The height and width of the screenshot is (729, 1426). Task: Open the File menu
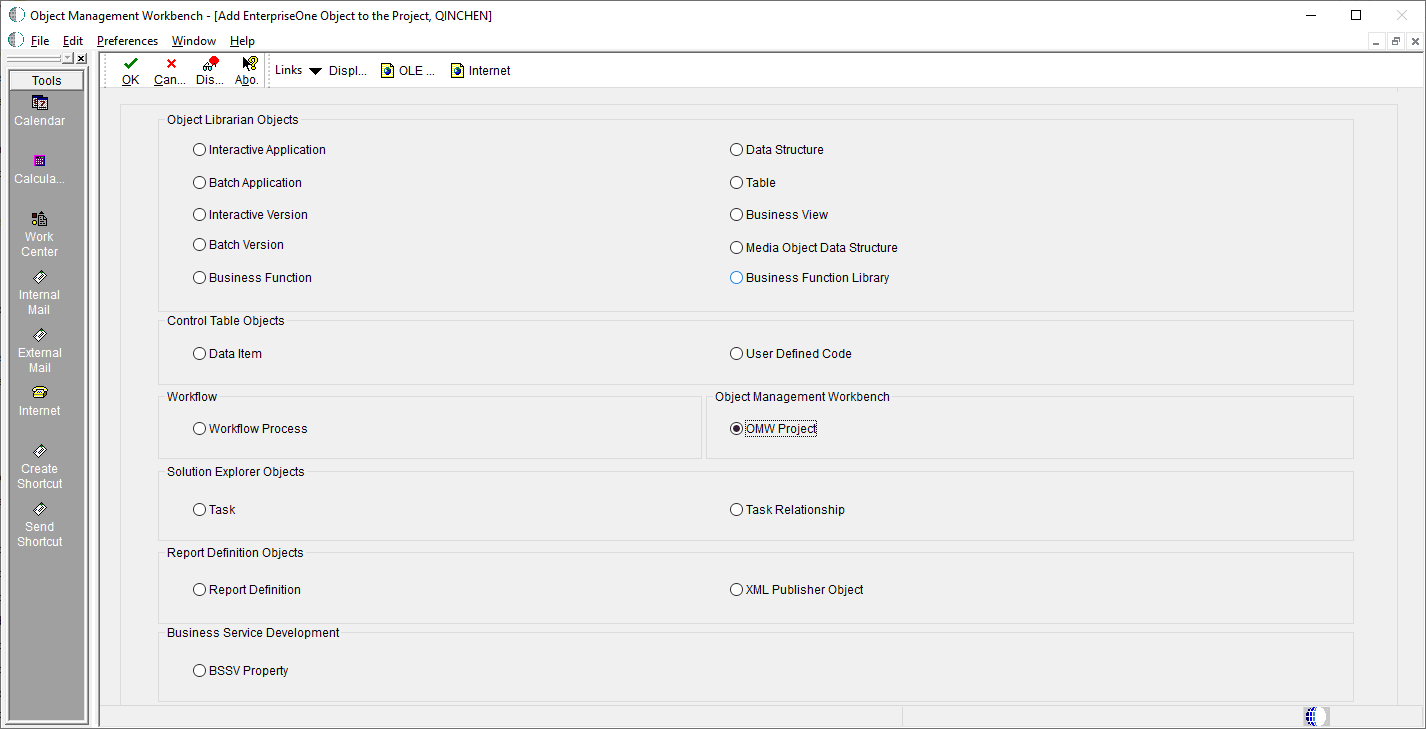[x=40, y=41]
